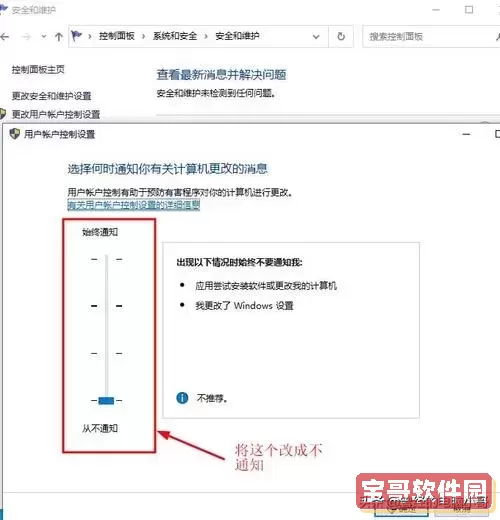Go up one level with up arrow
Viewport: 500px width, 520px height.
(59, 36)
